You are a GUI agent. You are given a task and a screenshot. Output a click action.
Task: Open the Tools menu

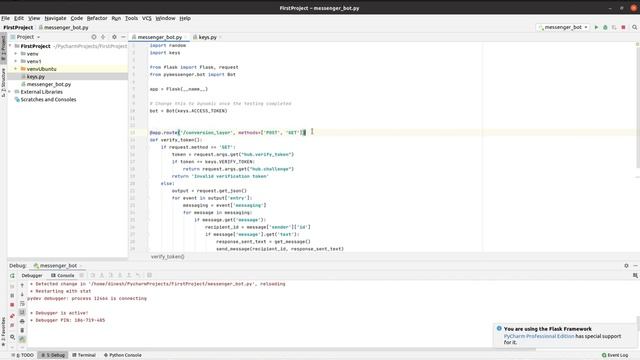[131, 18]
